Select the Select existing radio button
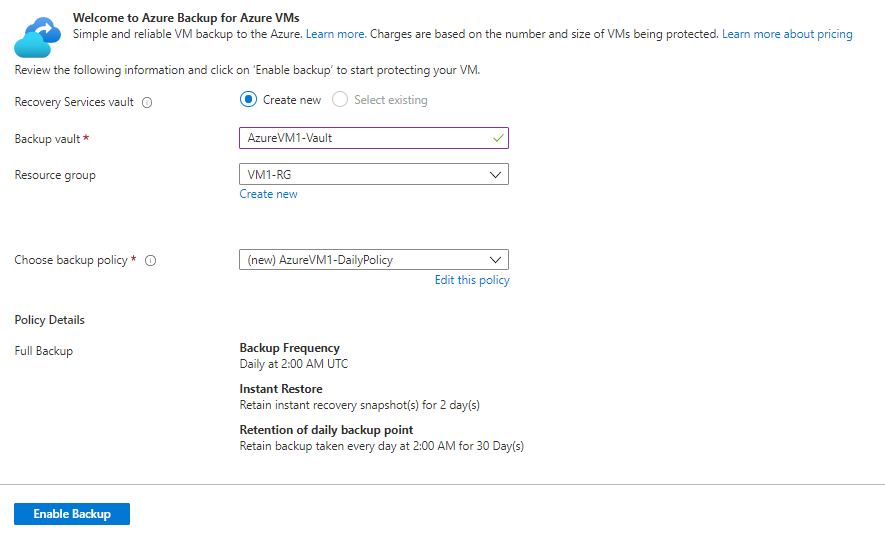Viewport: 885px width, 537px height. tap(340, 100)
